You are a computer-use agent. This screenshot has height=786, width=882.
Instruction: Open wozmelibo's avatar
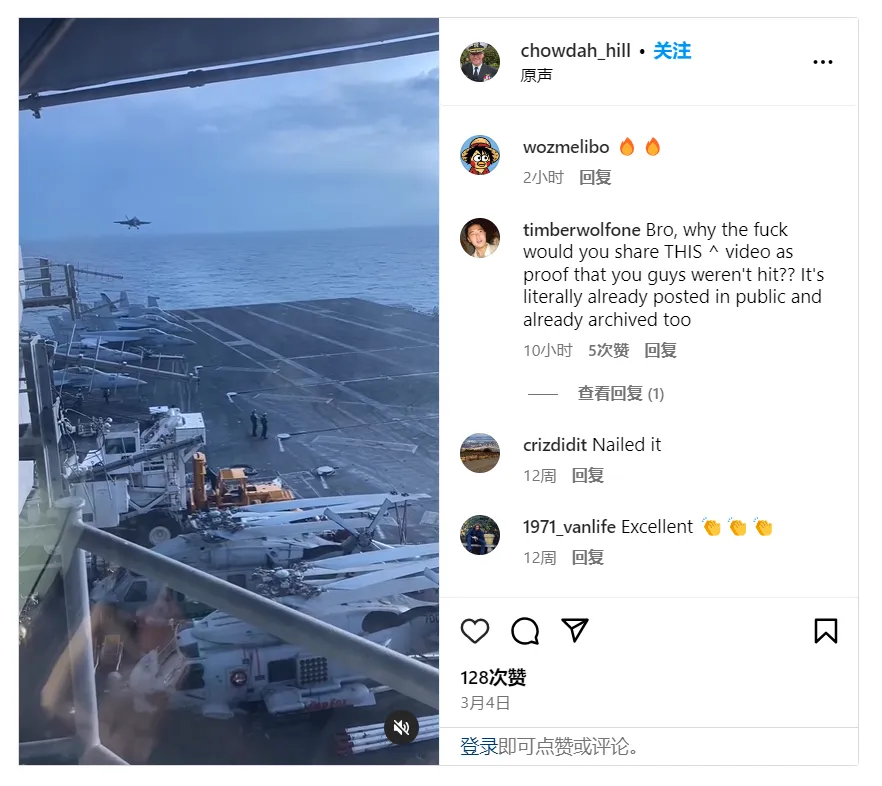(x=480, y=155)
